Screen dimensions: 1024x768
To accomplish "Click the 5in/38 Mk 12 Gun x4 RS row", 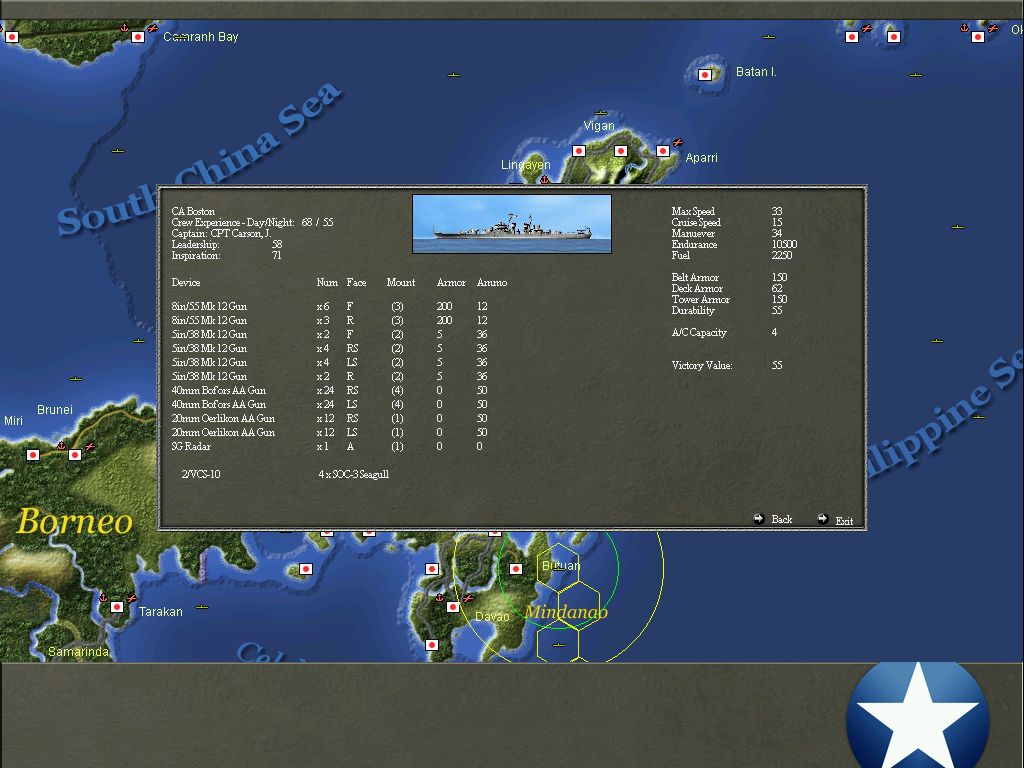I will (330, 348).
